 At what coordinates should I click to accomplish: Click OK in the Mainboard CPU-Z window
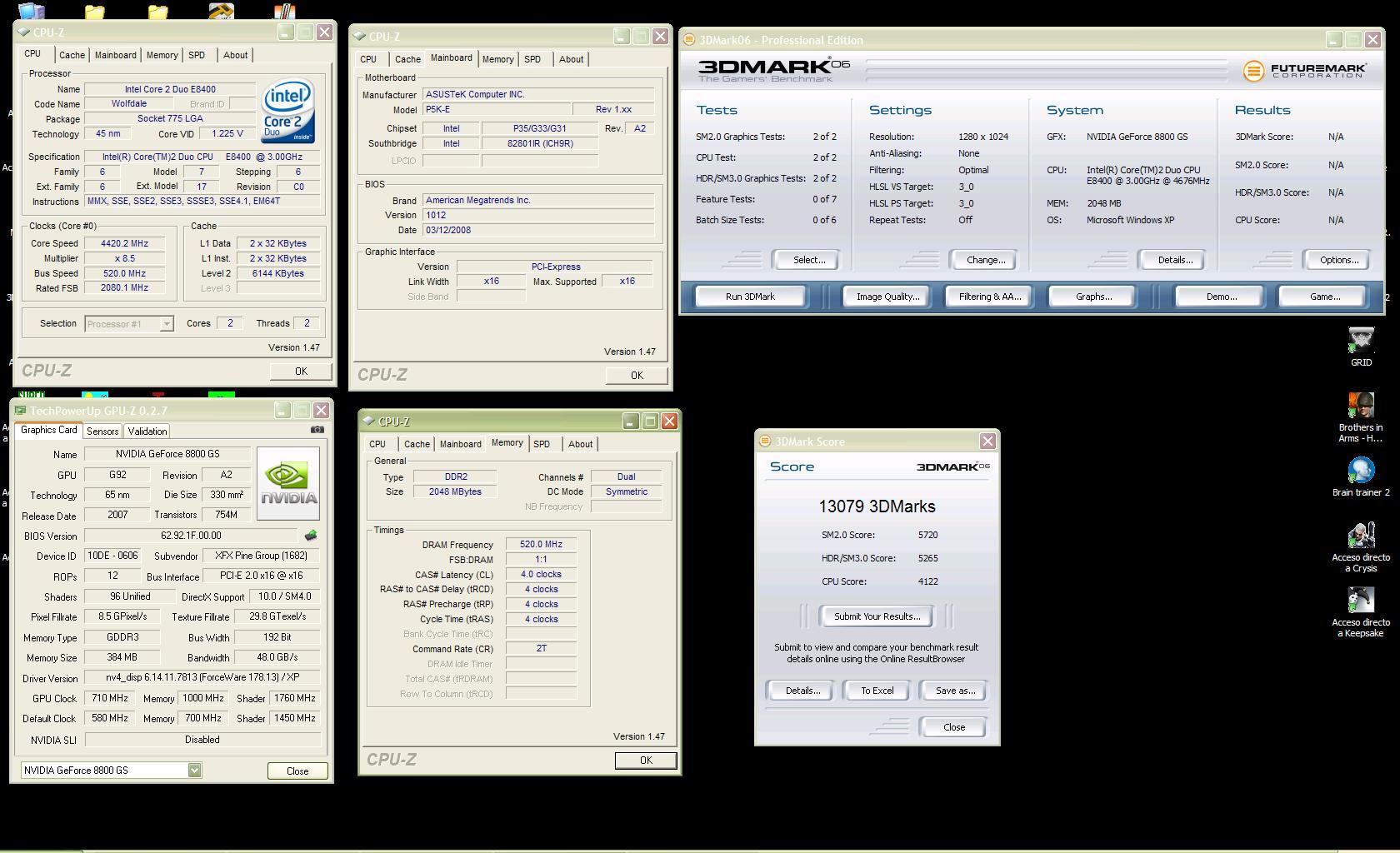(637, 376)
